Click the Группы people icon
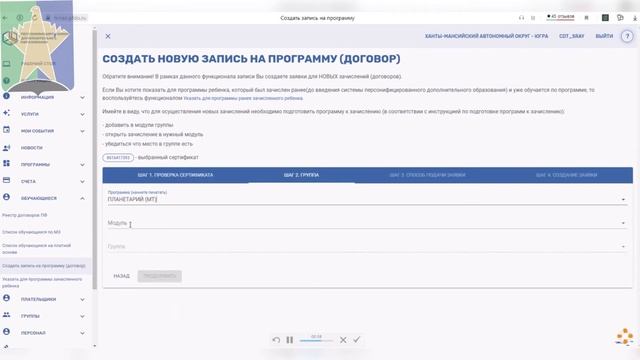The width and height of the screenshot is (640, 360). [x=6, y=315]
